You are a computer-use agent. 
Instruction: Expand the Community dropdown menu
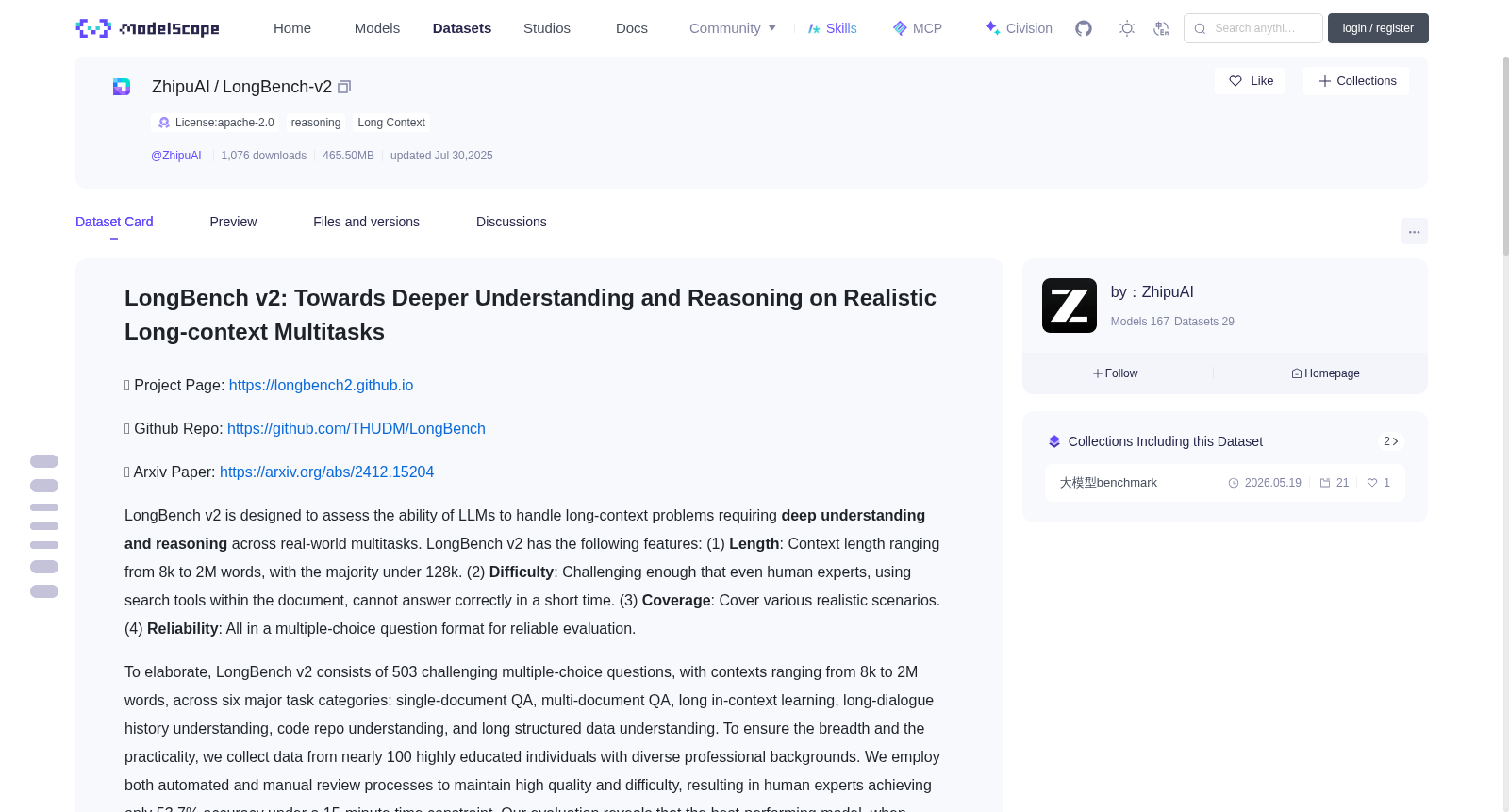(x=733, y=28)
